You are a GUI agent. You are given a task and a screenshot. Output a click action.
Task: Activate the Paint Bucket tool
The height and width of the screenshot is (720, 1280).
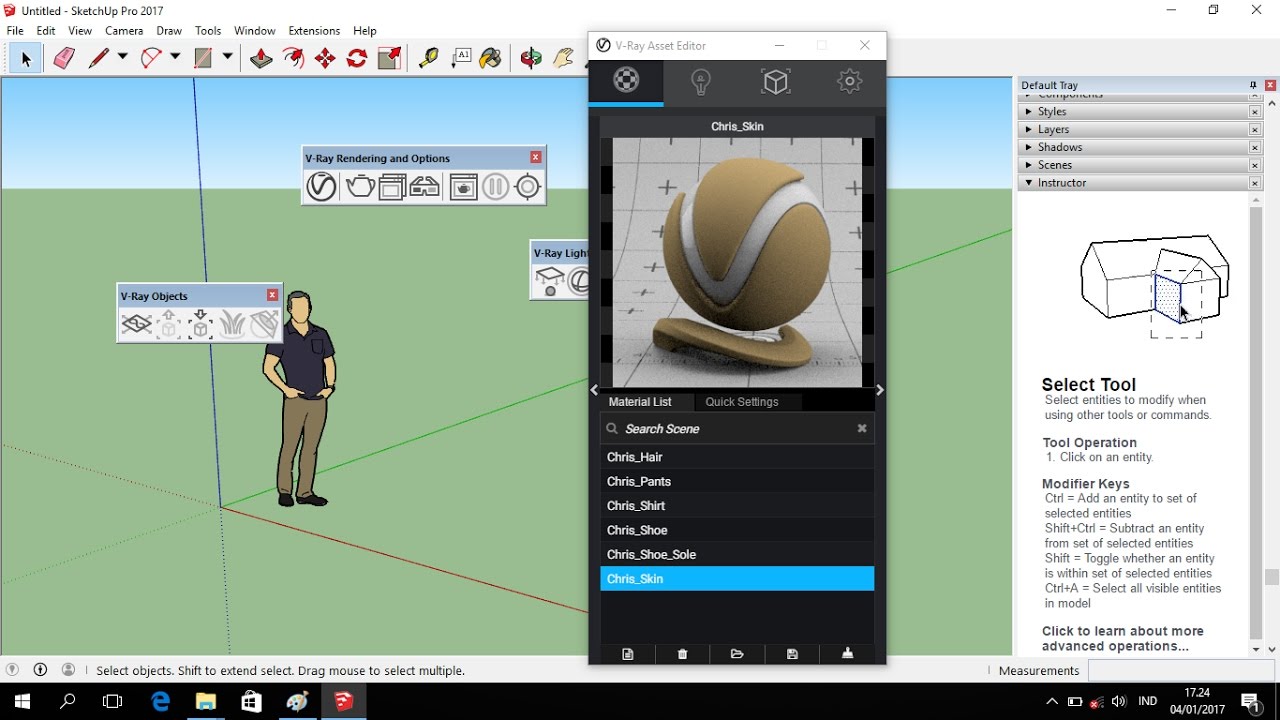tap(491, 59)
